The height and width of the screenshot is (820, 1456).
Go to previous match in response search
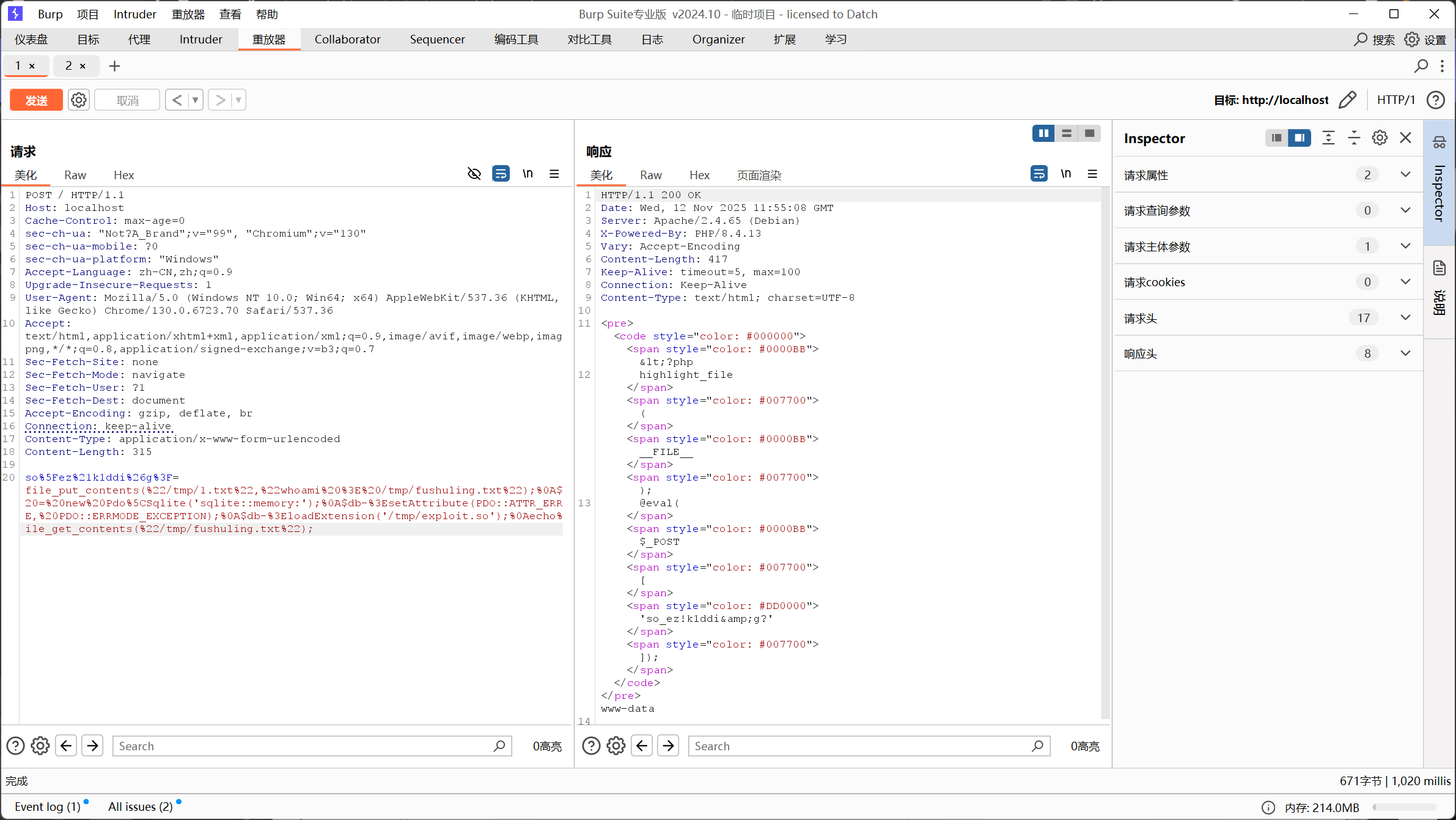pyautogui.click(x=642, y=746)
